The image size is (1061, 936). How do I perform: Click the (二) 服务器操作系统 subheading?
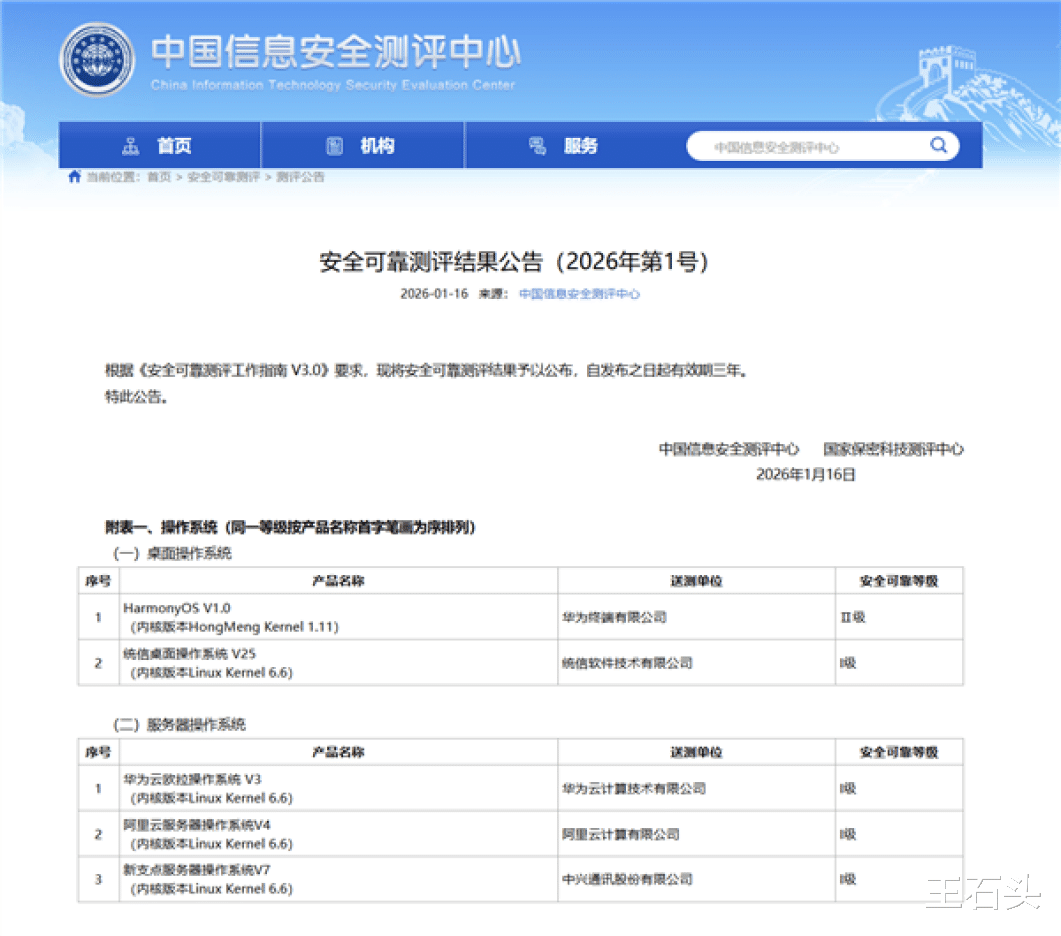coord(179,724)
